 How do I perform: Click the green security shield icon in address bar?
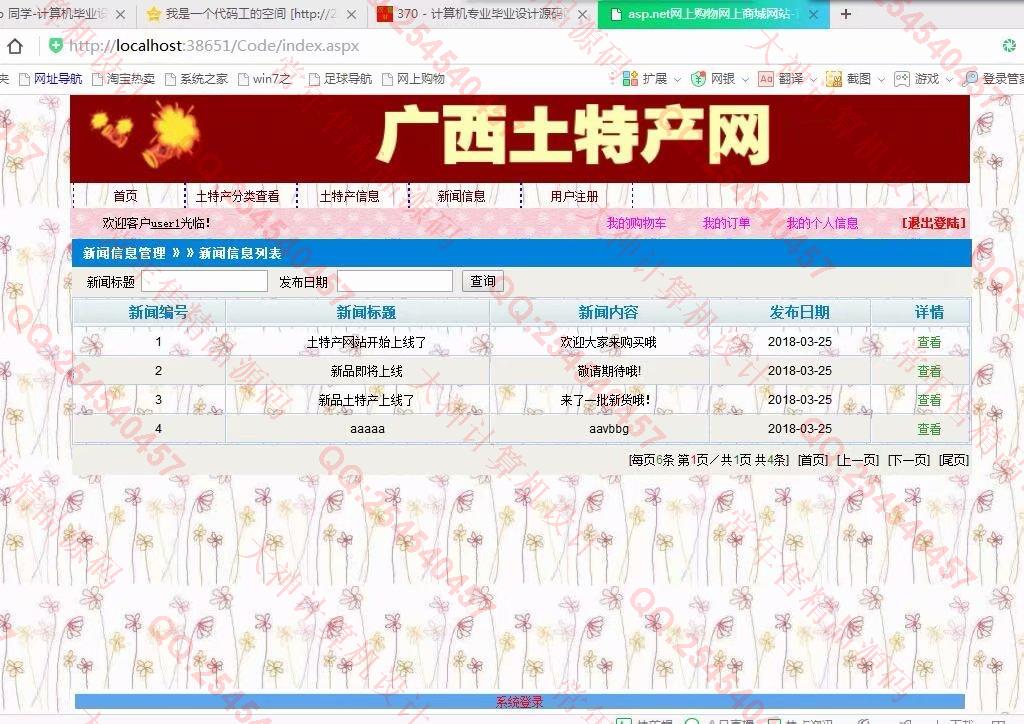(x=56, y=46)
